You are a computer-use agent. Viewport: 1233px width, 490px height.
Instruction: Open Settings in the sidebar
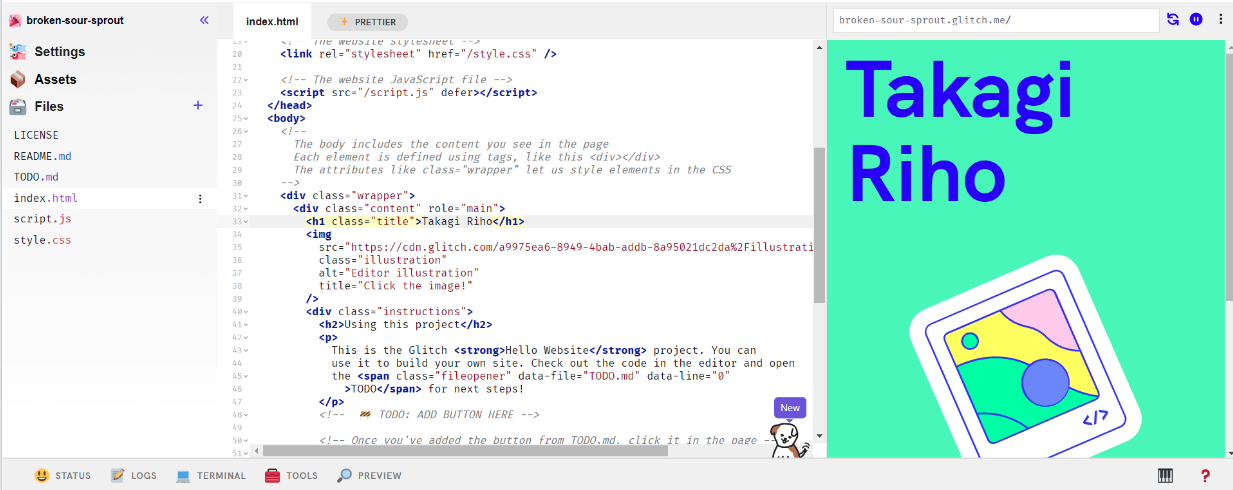(59, 52)
